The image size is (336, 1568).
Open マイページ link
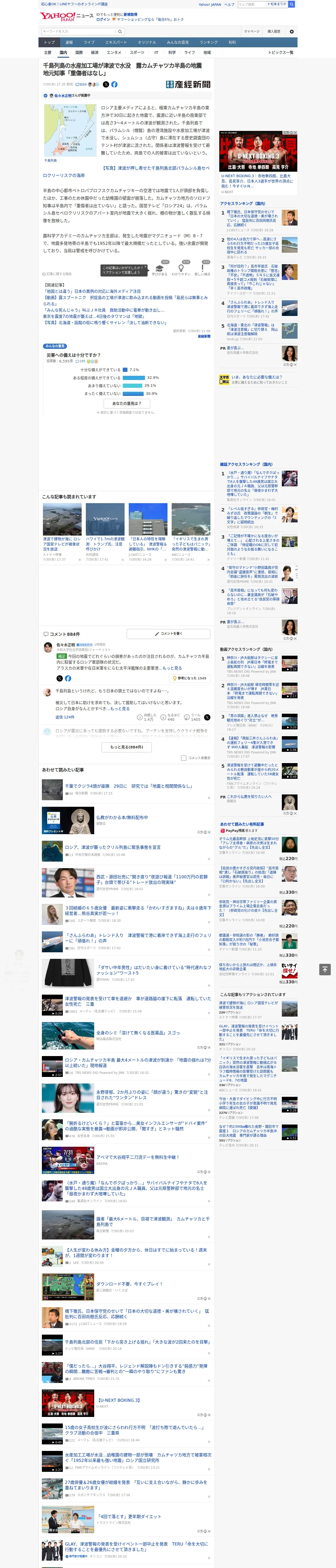point(252,32)
